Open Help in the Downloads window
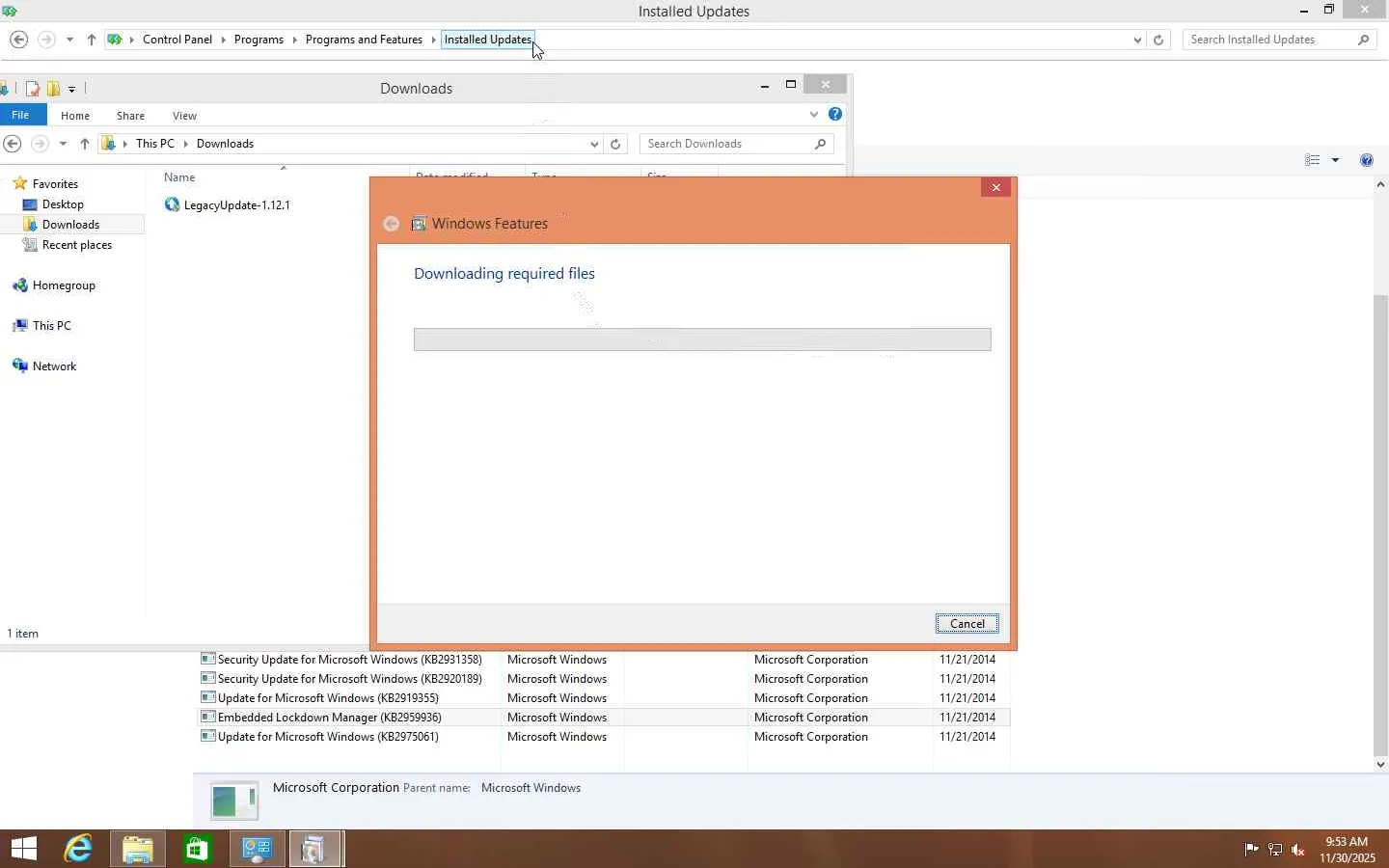This screenshot has width=1389, height=868. (835, 114)
